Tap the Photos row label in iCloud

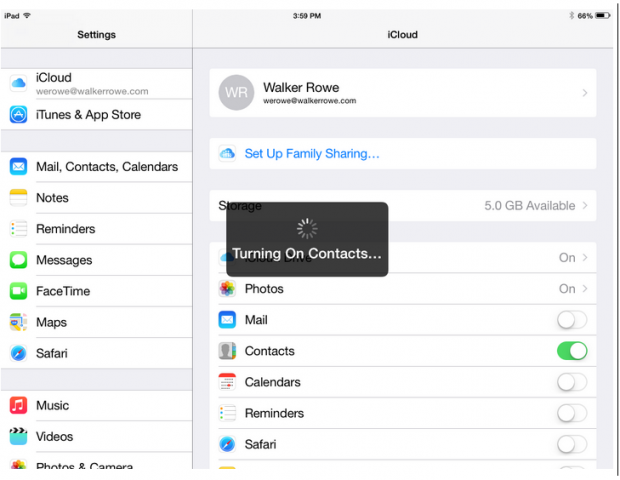(264, 289)
